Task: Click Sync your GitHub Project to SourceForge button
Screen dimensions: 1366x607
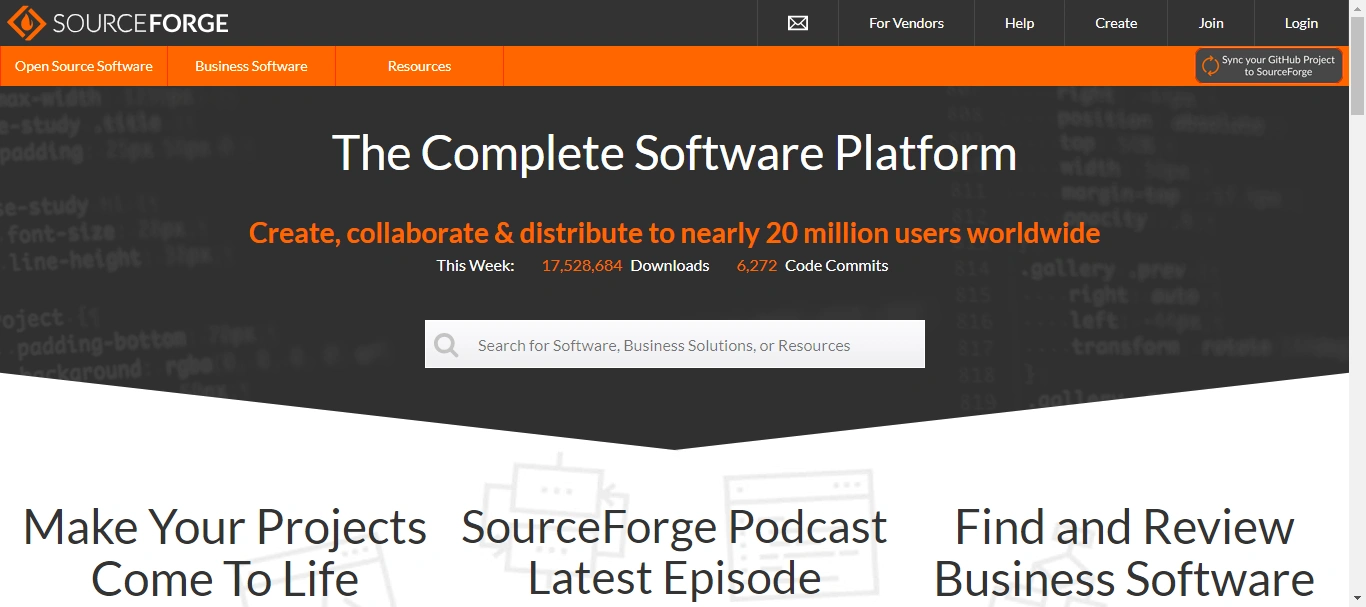Action: point(1269,66)
